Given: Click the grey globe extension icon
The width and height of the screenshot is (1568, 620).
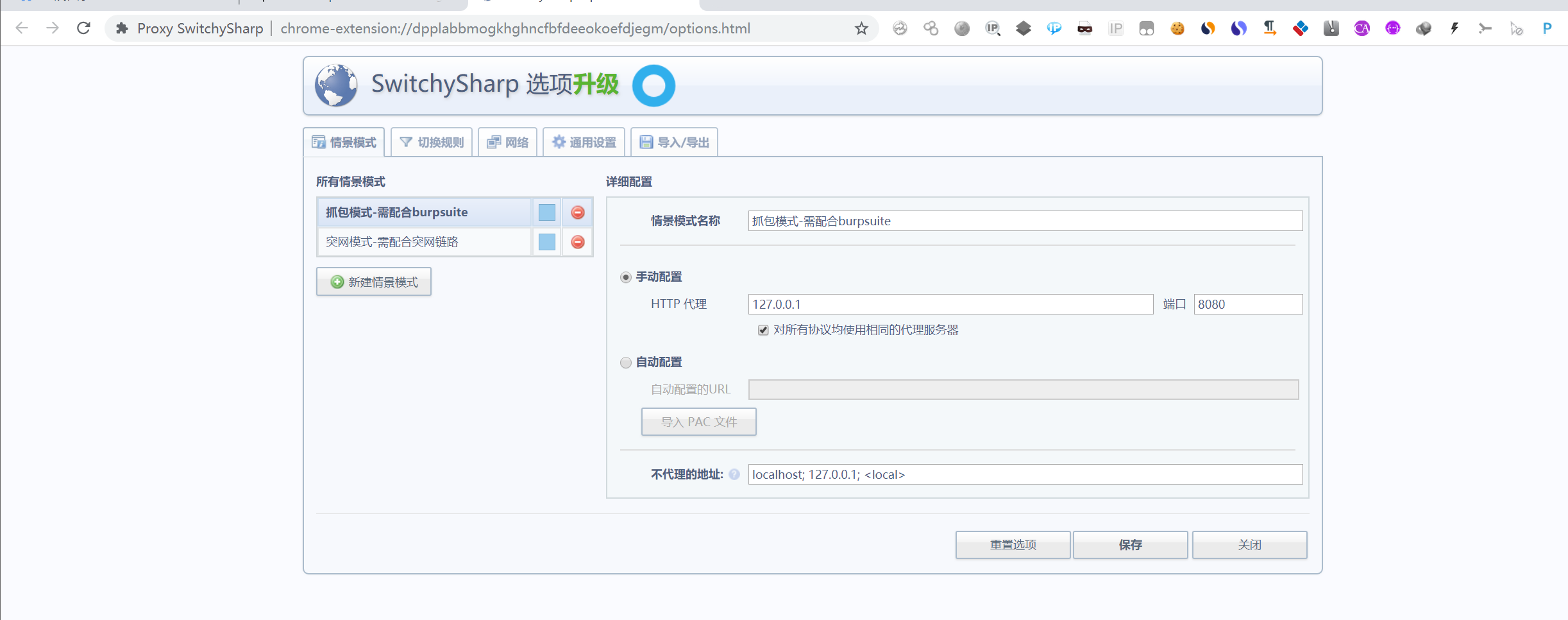Looking at the screenshot, I should tap(962, 28).
